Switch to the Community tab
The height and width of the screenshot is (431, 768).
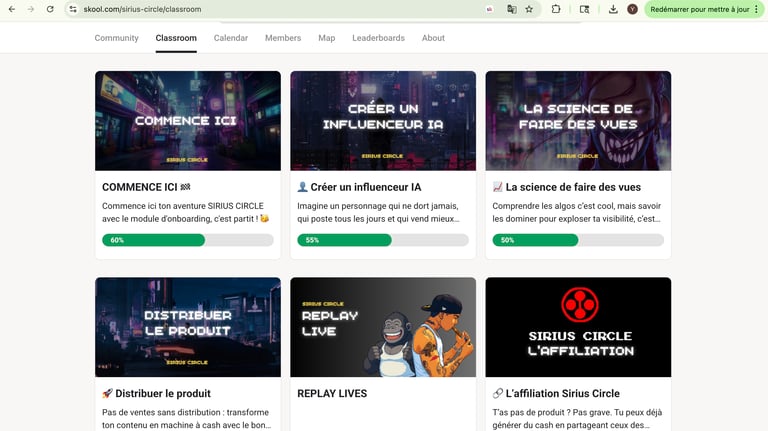(117, 38)
